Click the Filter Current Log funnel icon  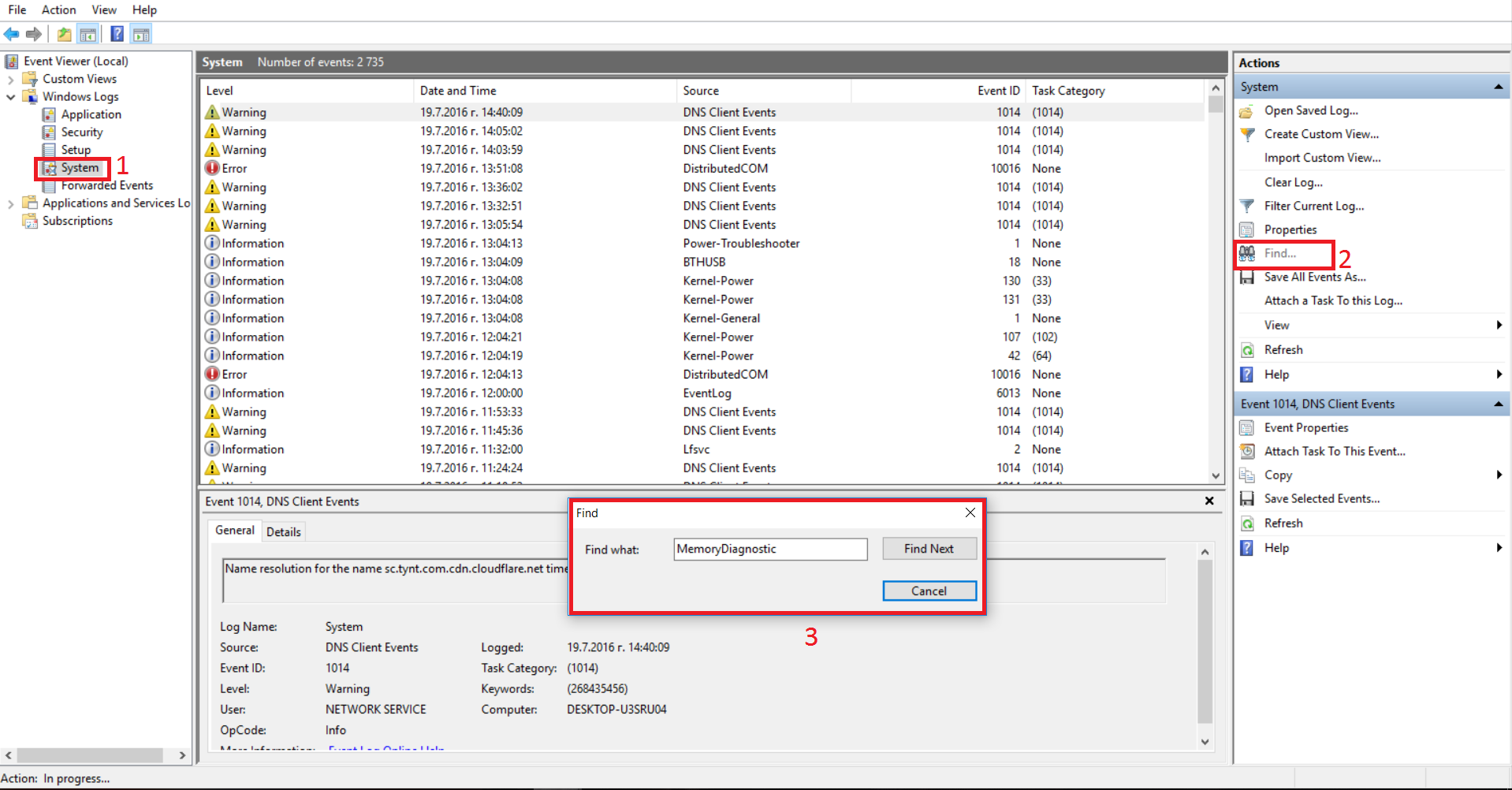[x=1246, y=206]
